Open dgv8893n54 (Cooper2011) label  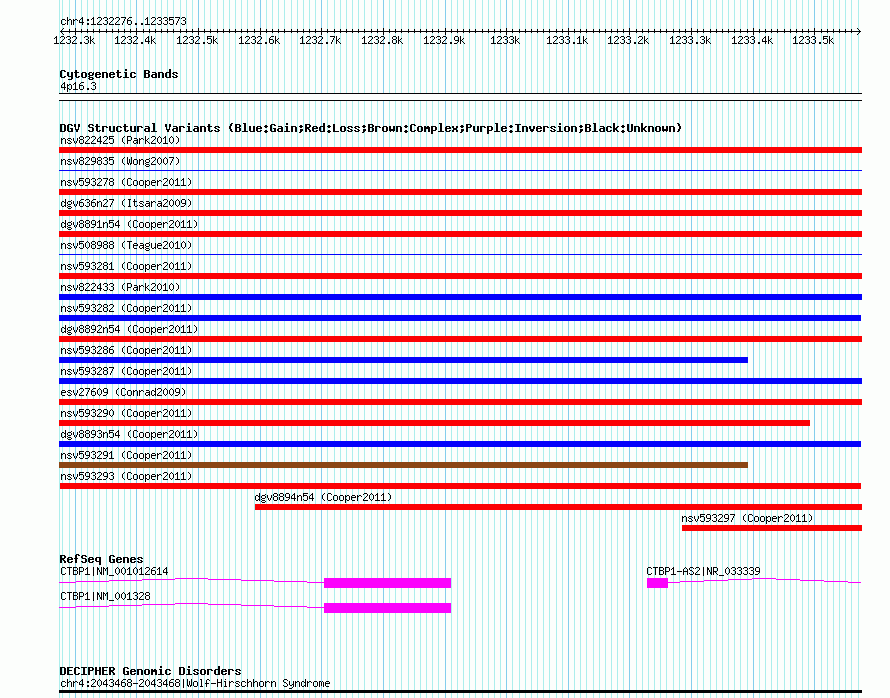129,434
